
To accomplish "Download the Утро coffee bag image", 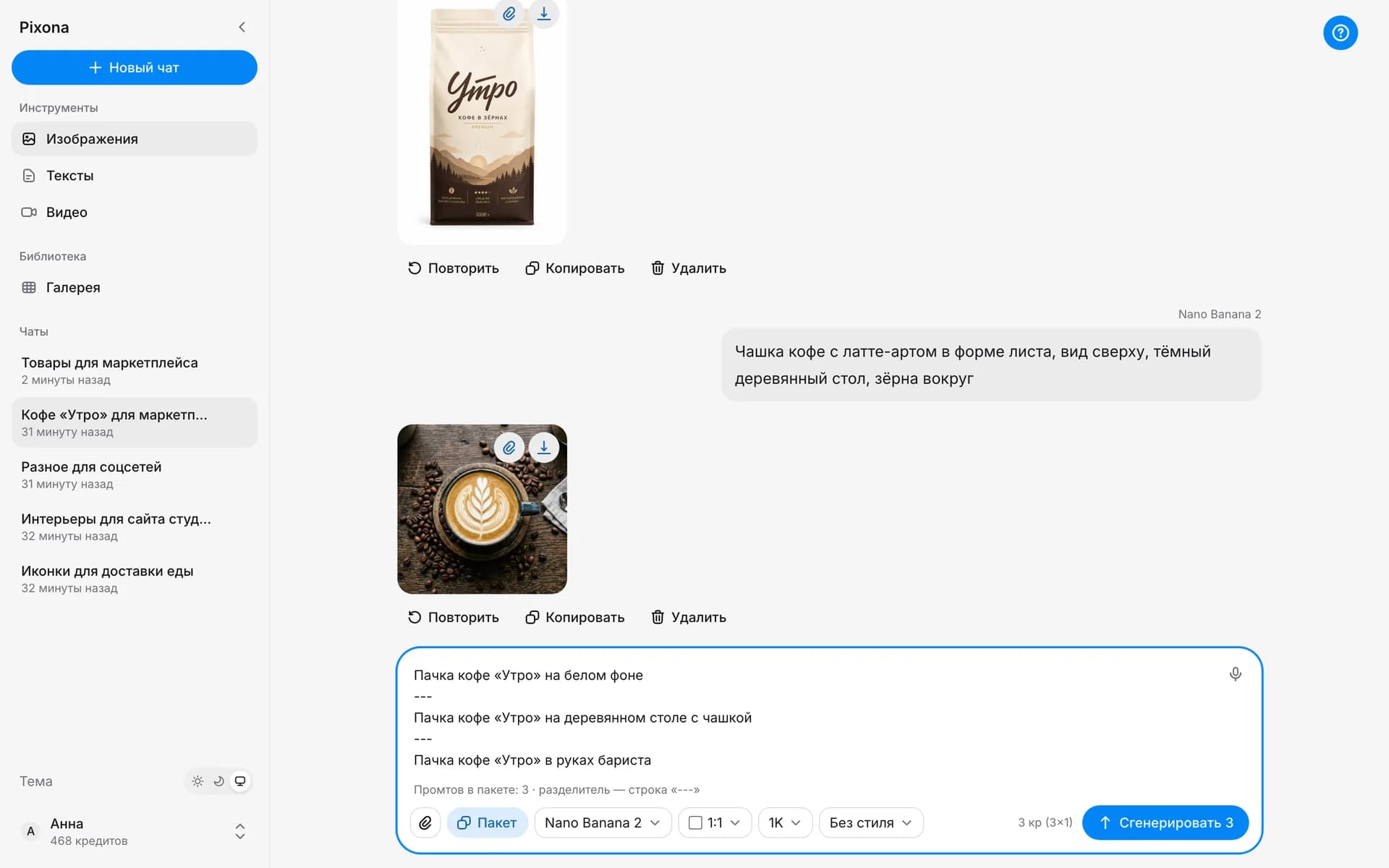I will [544, 14].
